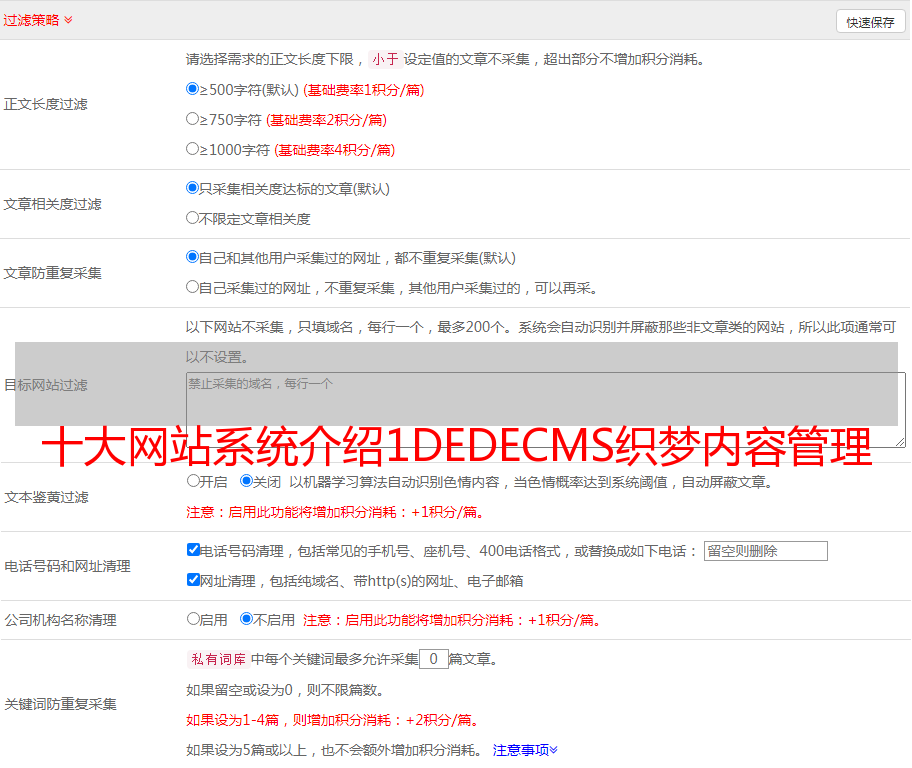Expand the 注意事项 link

525,751
